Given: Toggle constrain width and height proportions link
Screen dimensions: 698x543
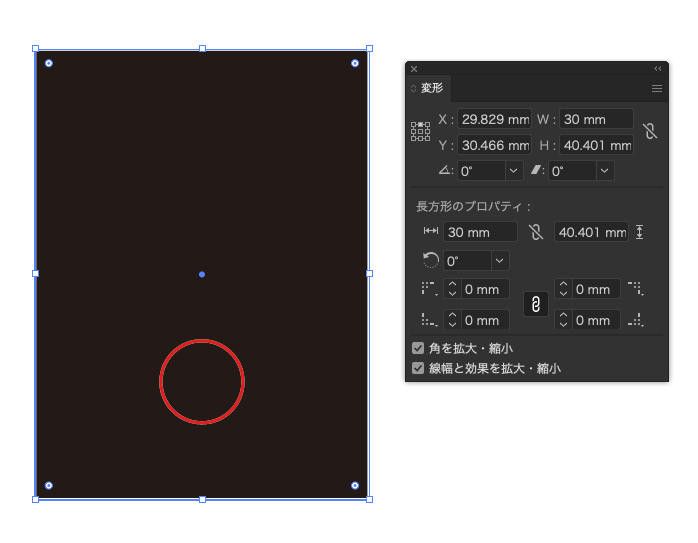Looking at the screenshot, I should (650, 131).
